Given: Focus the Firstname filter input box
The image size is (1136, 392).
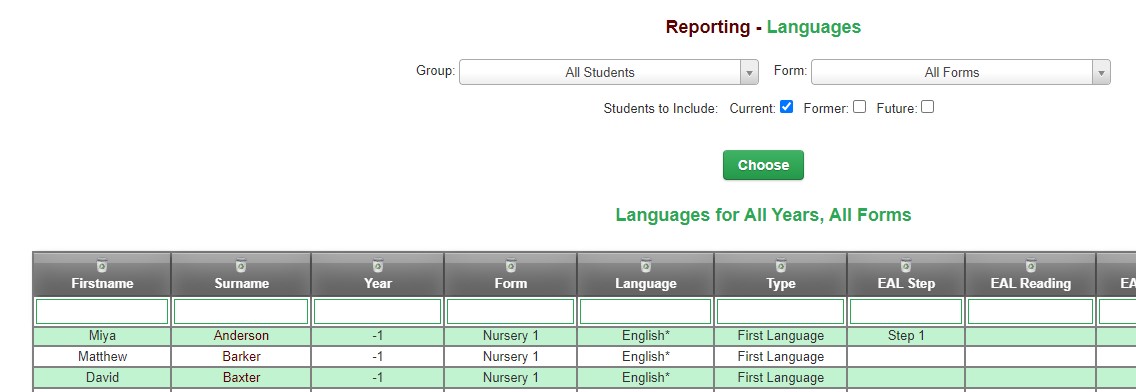Looking at the screenshot, I should 102,312.
